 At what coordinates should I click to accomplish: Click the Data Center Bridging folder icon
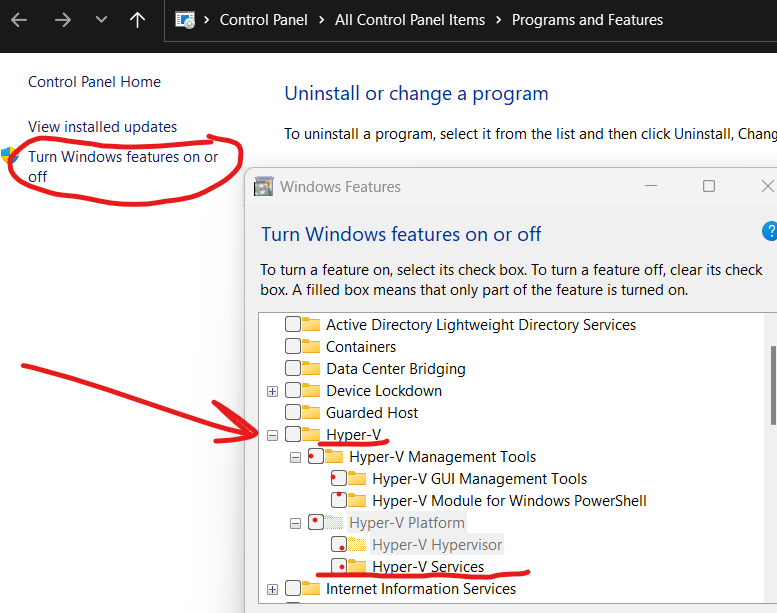tap(311, 368)
